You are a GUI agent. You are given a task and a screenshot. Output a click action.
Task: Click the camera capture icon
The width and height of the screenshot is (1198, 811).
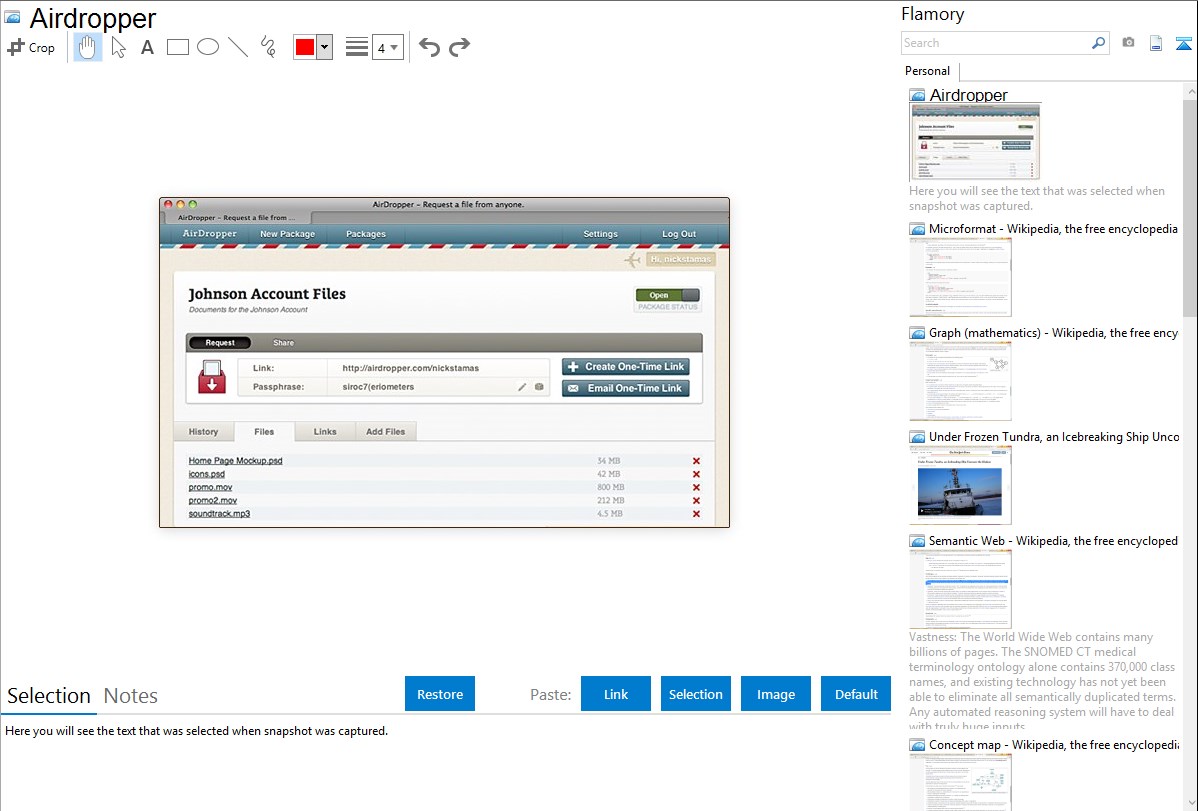(x=1128, y=43)
